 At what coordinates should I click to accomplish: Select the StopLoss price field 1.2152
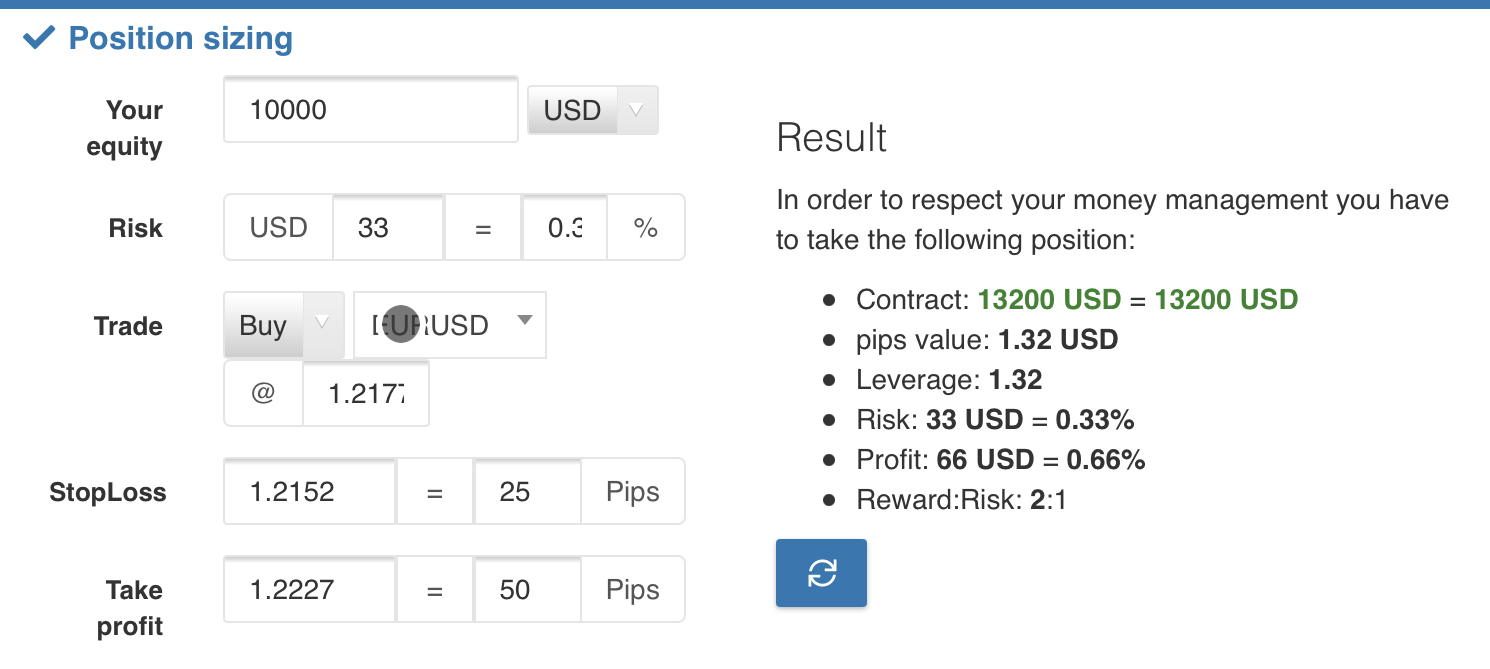[310, 492]
